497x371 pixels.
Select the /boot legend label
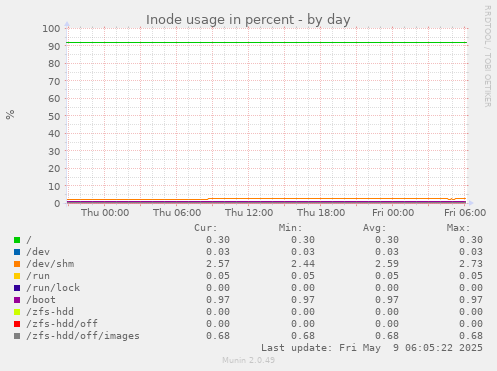click(41, 300)
